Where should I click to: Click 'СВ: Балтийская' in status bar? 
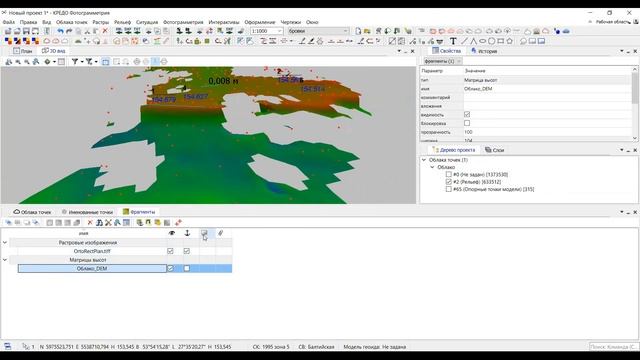(316, 347)
